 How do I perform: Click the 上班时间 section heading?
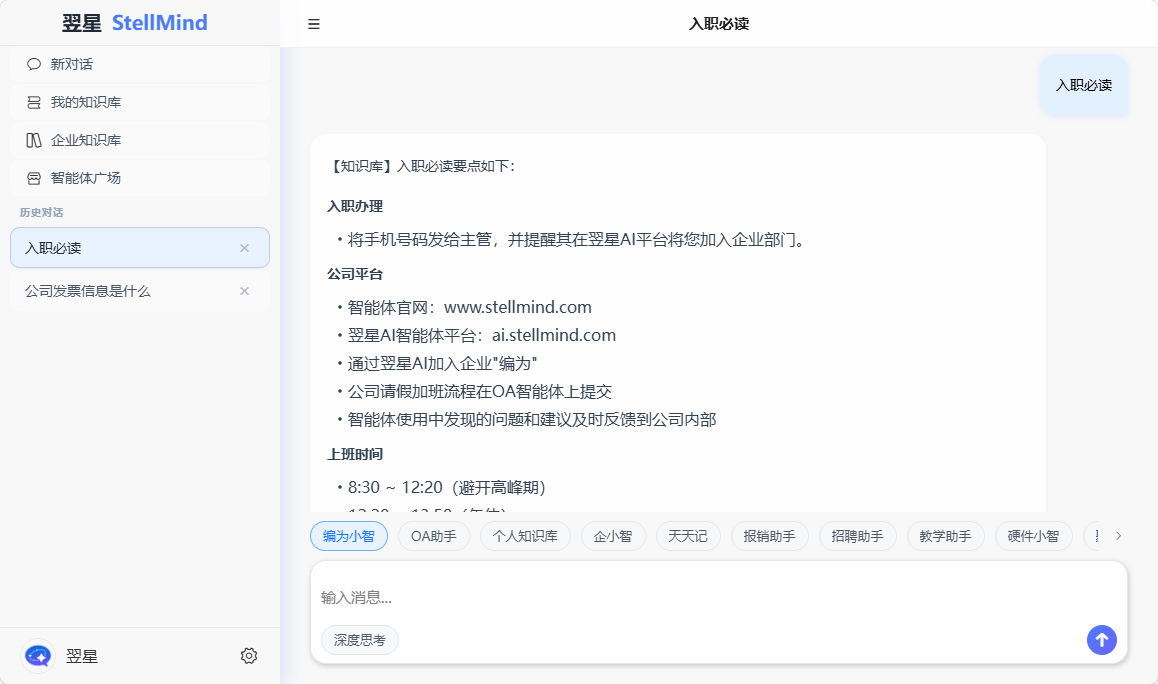tap(355, 454)
